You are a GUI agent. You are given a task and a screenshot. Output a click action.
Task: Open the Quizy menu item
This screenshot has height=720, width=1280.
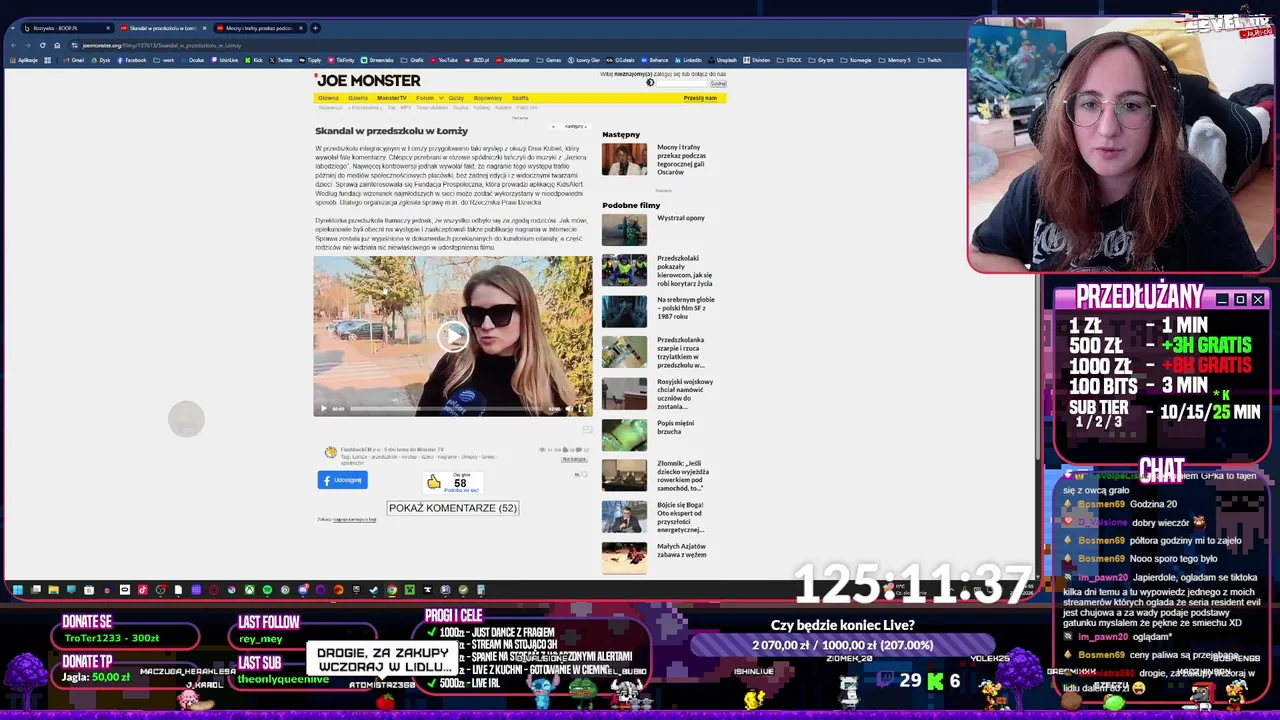(456, 98)
